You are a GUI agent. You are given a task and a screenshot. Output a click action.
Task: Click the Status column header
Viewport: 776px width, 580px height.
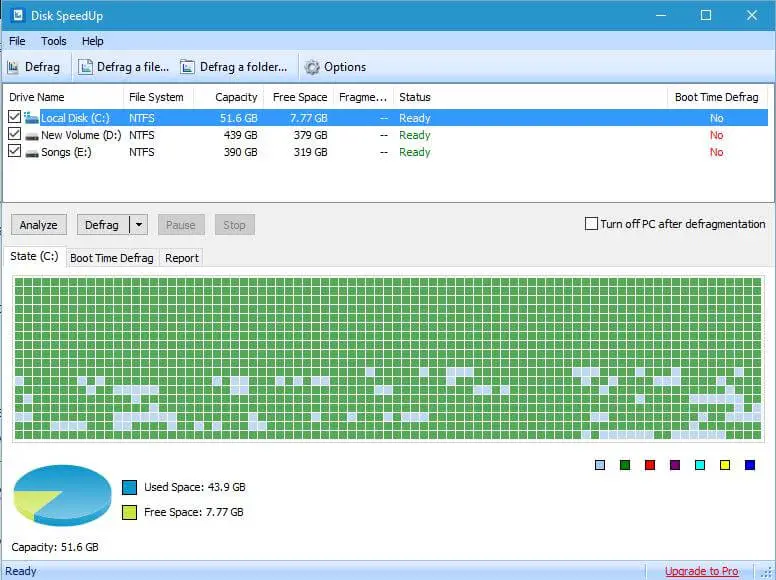click(531, 97)
